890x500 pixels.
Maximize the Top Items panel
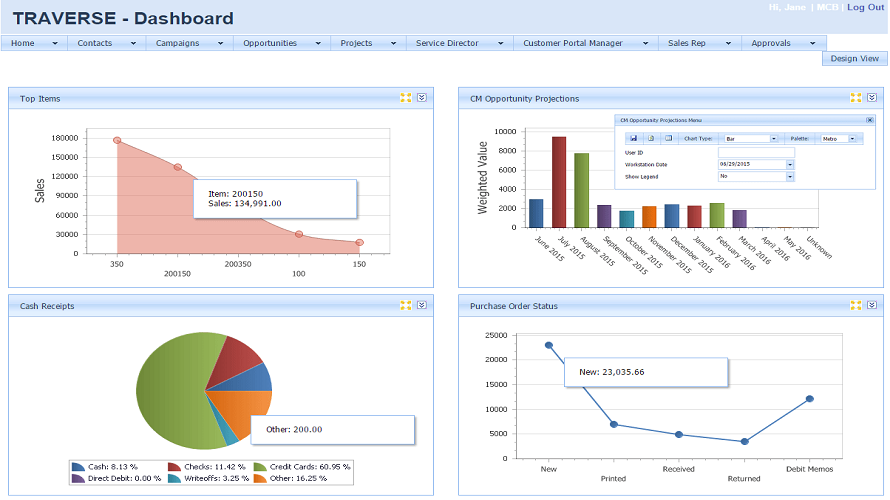point(406,98)
